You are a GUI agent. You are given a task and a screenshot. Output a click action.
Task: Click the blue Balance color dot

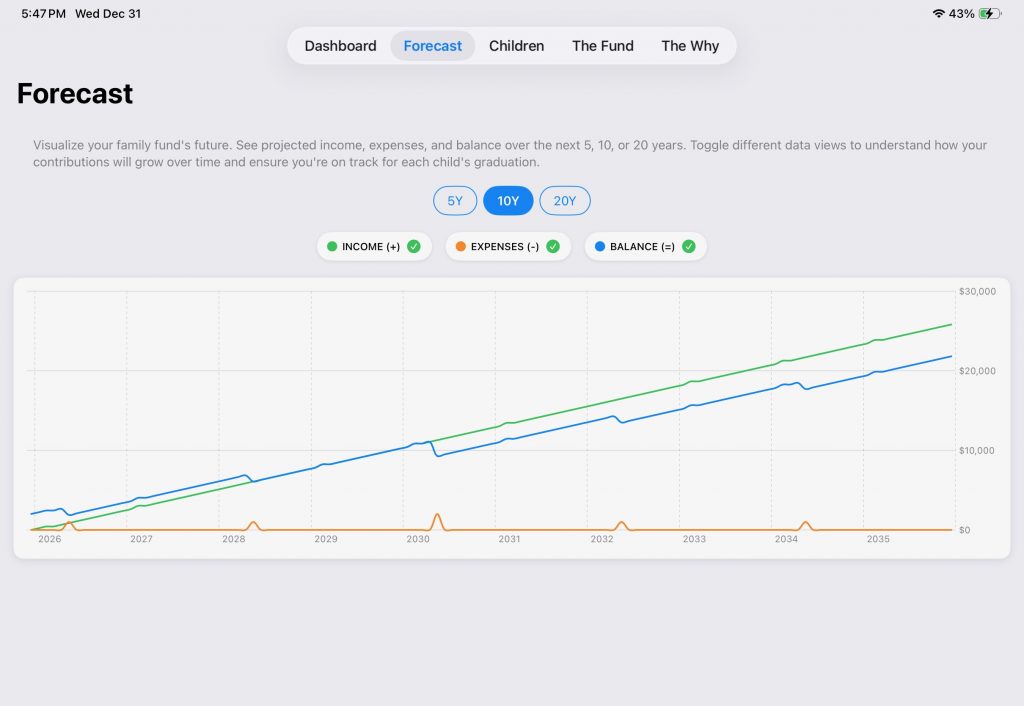pyautogui.click(x=600, y=247)
